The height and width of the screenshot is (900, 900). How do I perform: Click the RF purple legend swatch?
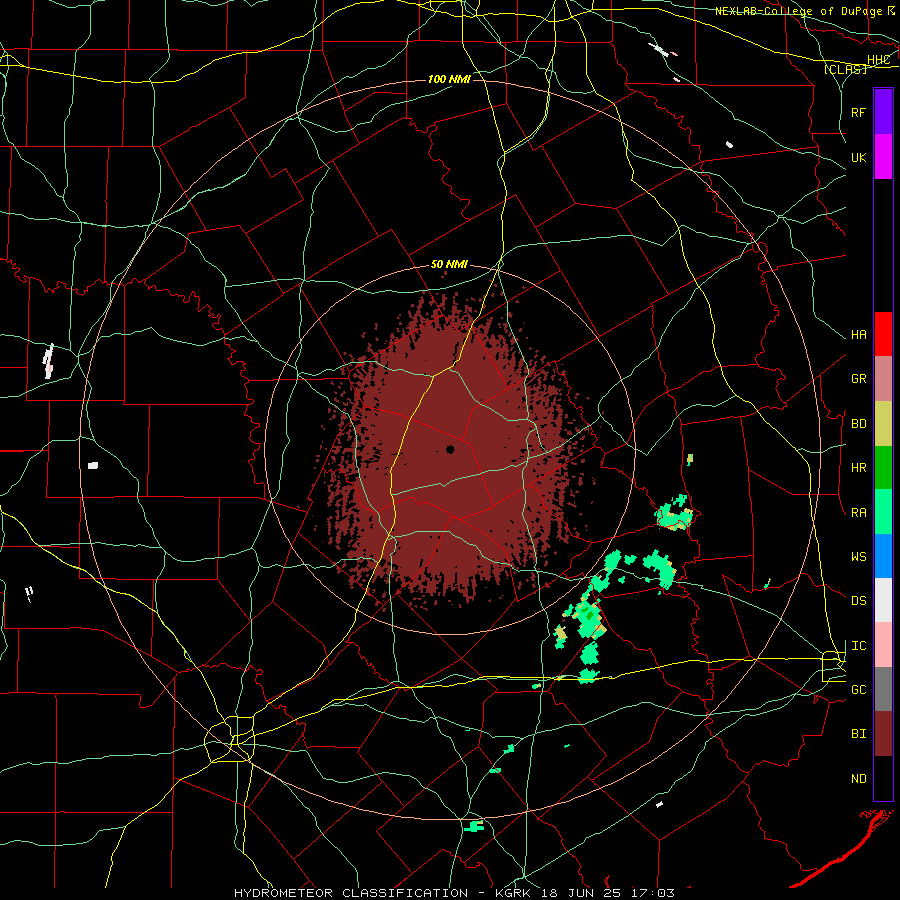click(883, 112)
